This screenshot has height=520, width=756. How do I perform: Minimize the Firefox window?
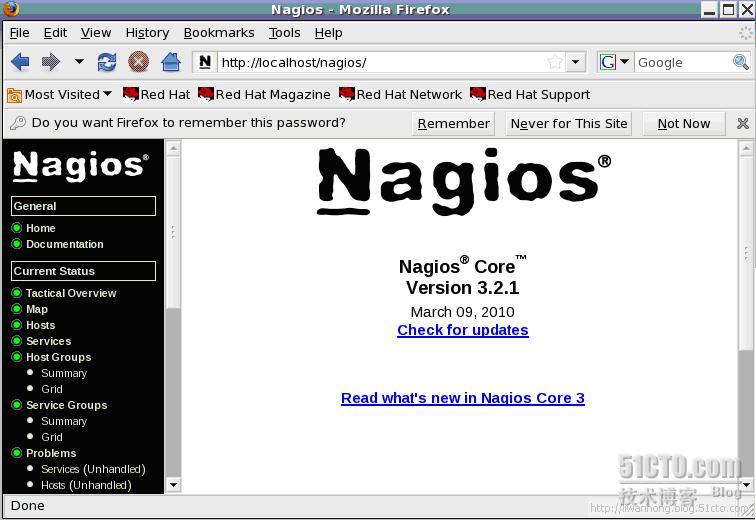pyautogui.click(x=710, y=9)
